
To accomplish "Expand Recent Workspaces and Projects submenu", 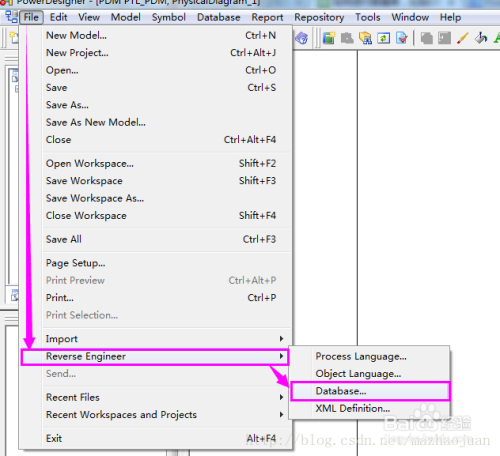I will [156, 415].
